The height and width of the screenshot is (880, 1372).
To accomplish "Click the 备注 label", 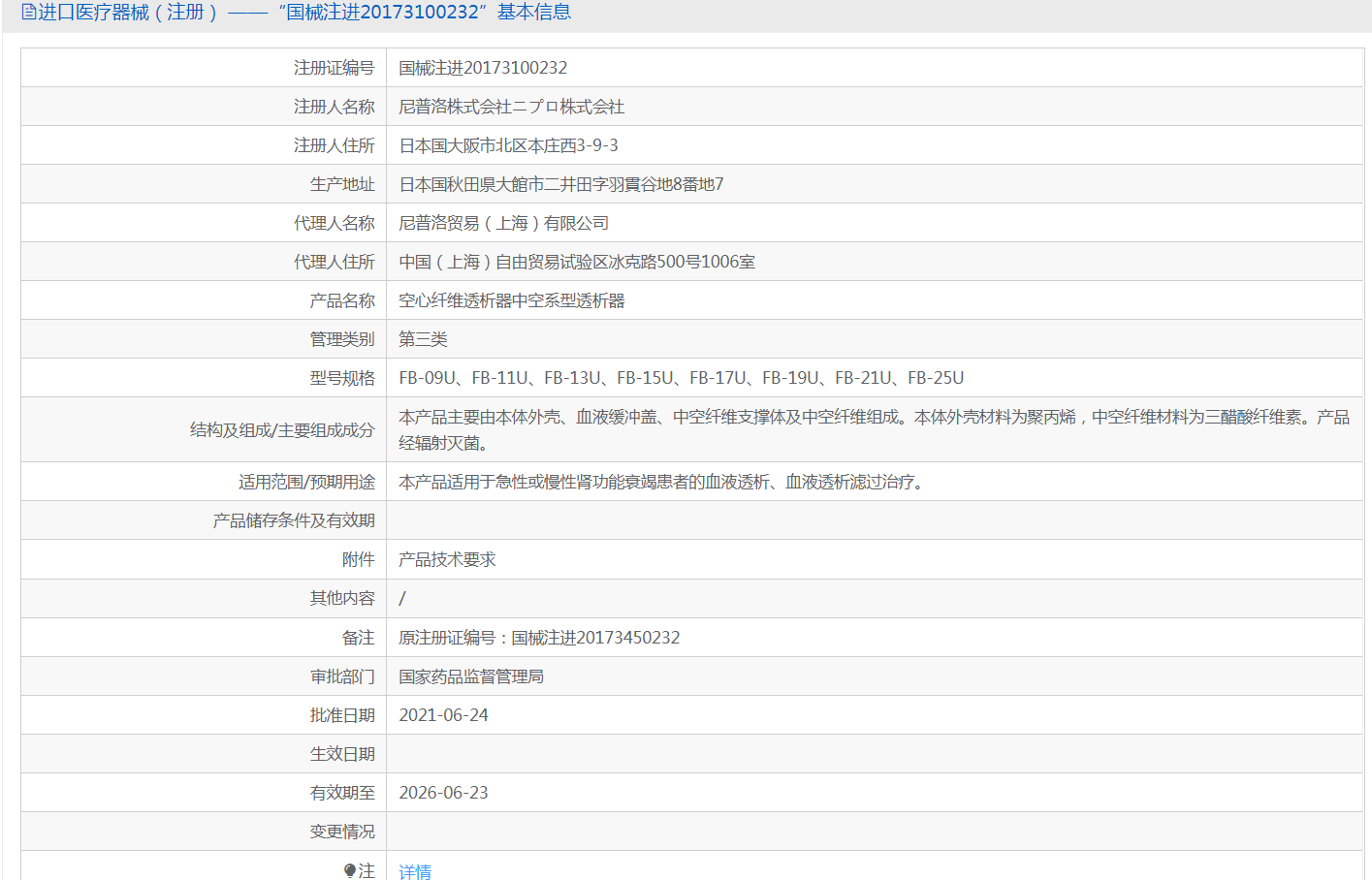I will (359, 637).
